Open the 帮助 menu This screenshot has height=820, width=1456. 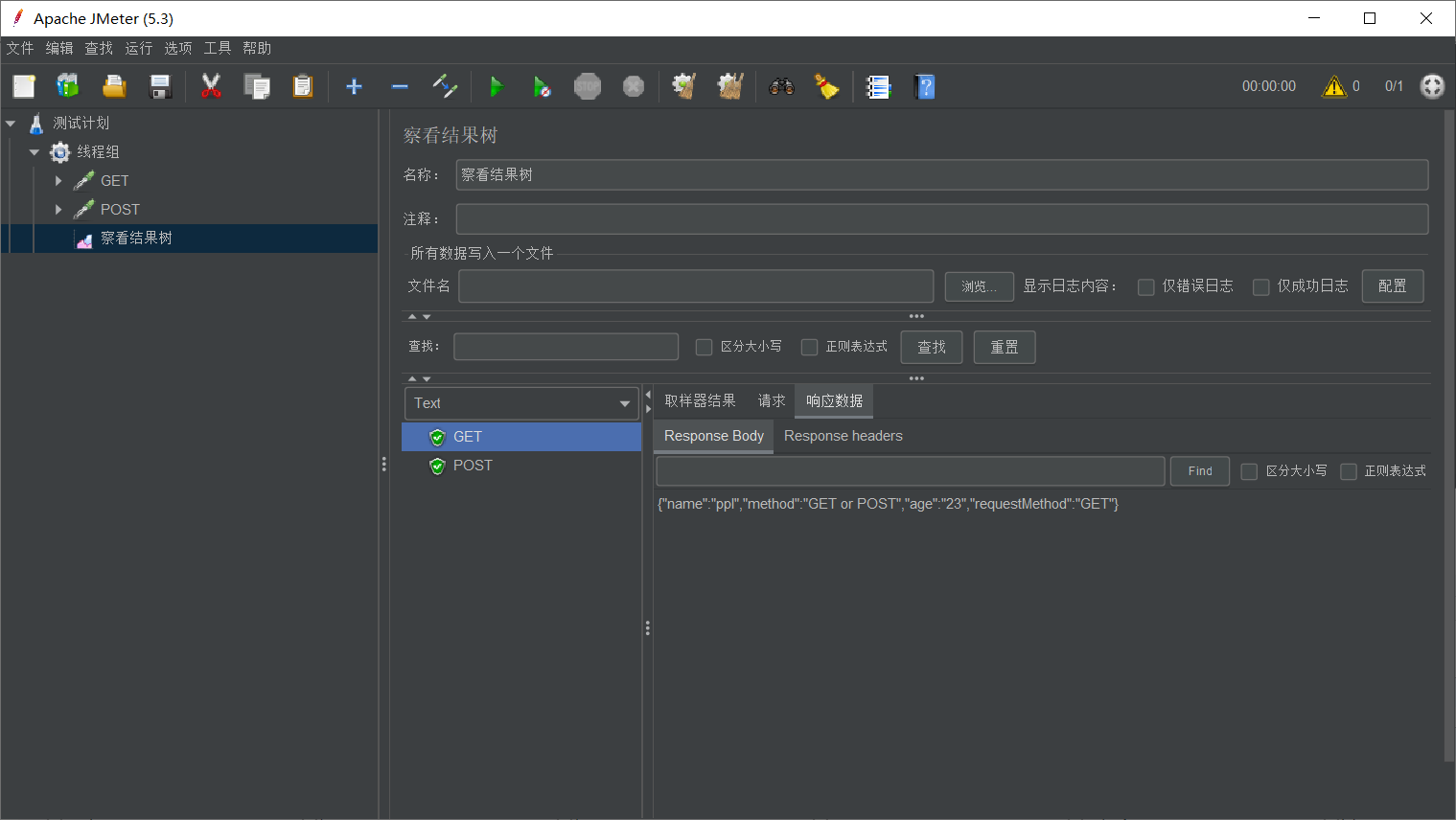[x=257, y=48]
